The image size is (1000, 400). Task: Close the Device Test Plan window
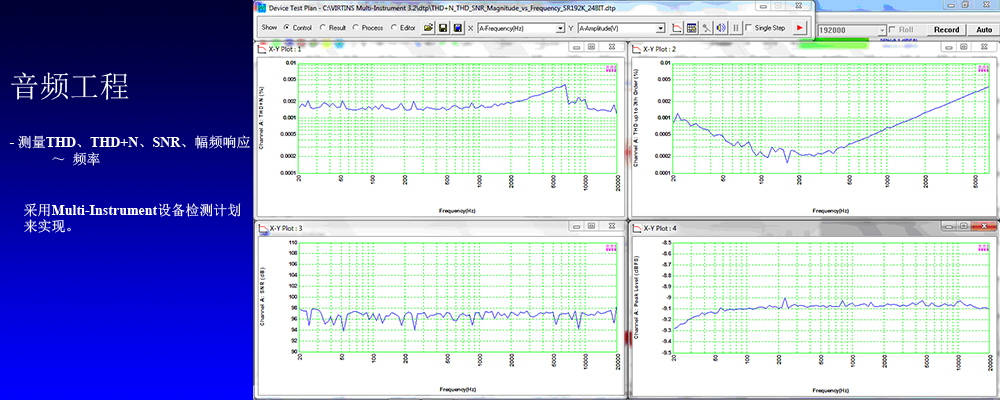(x=800, y=5)
